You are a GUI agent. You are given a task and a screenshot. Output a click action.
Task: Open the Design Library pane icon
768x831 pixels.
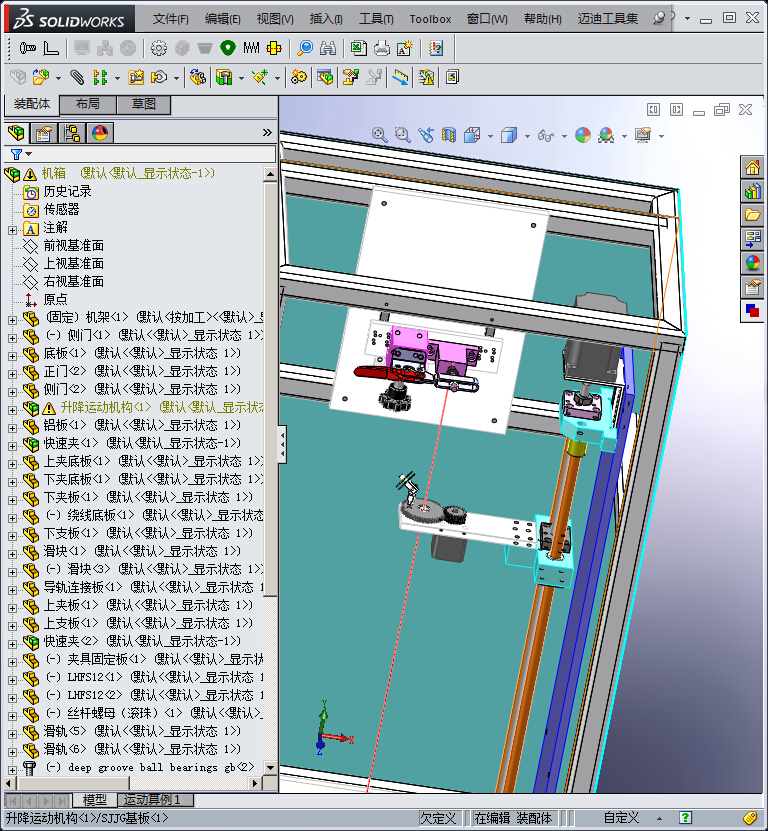pyautogui.click(x=752, y=191)
